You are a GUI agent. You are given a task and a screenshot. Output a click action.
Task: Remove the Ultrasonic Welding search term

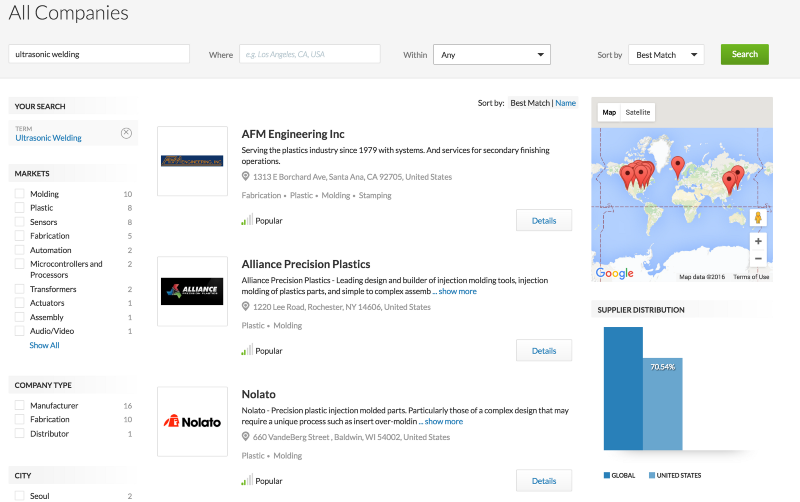point(126,133)
